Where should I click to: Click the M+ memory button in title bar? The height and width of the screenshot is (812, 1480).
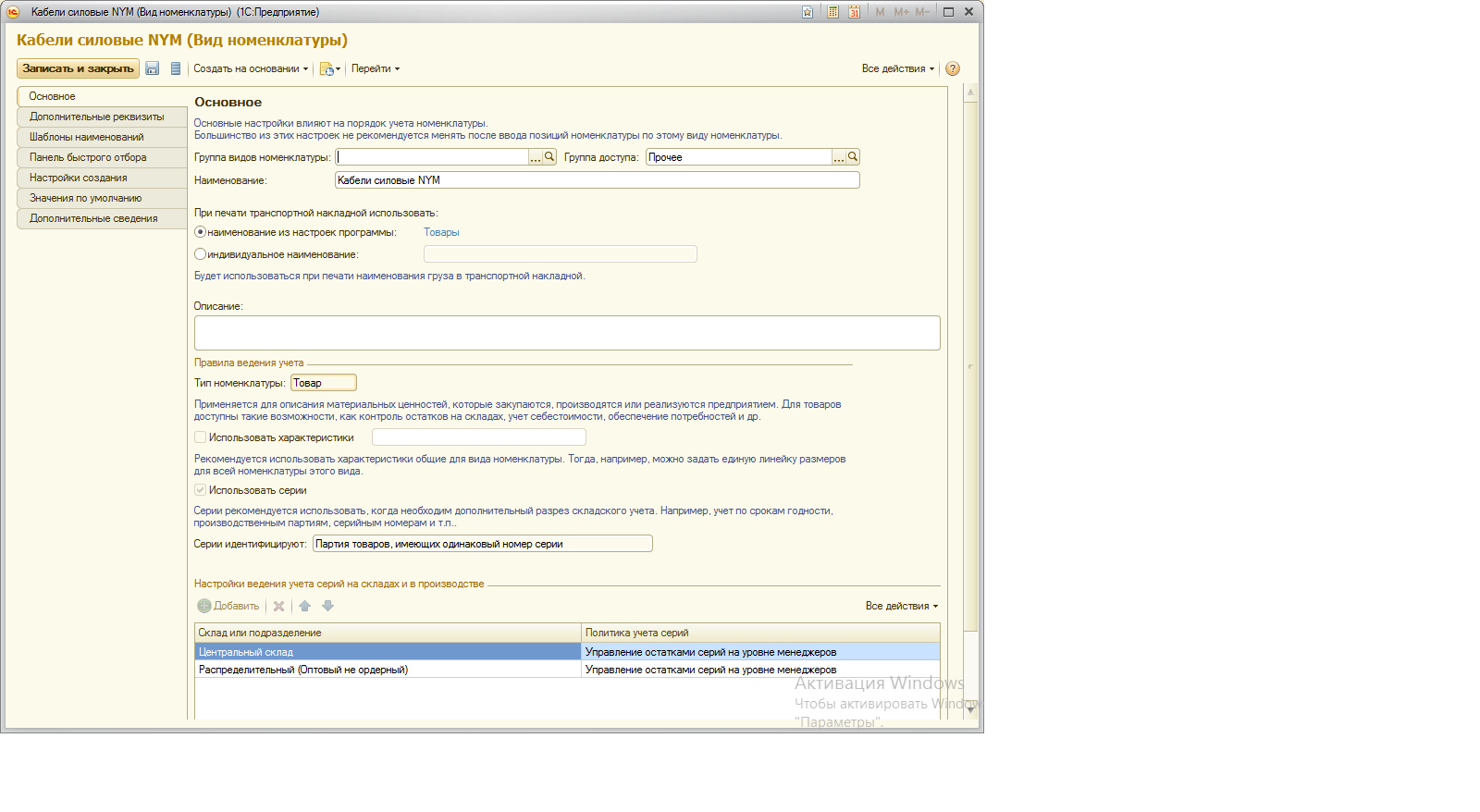[901, 12]
